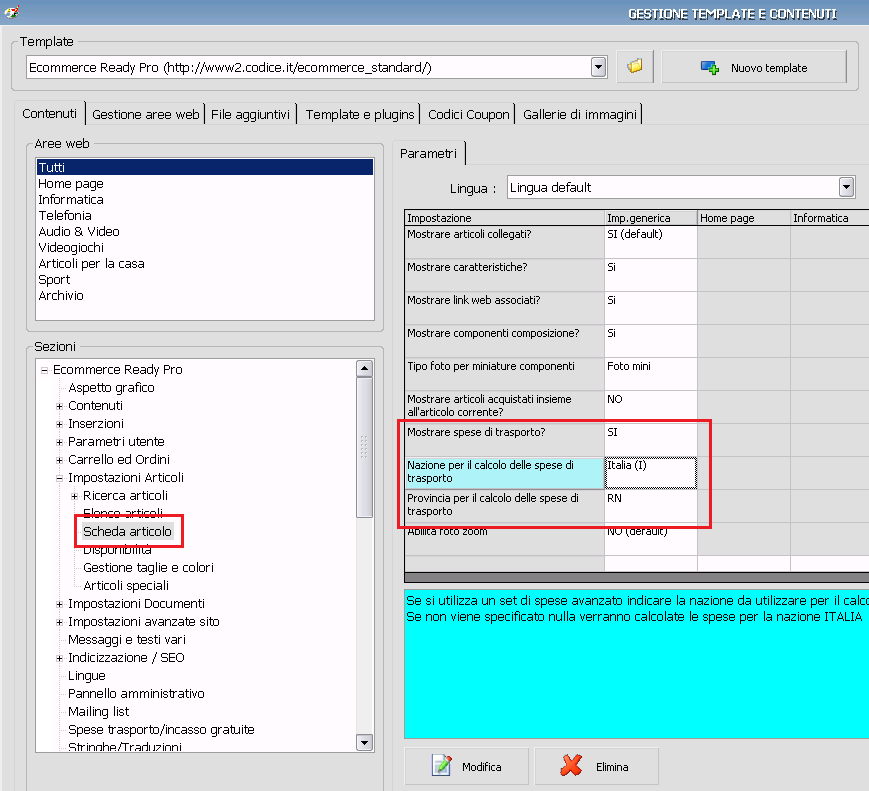Select Audio & Video web area

(x=205, y=232)
